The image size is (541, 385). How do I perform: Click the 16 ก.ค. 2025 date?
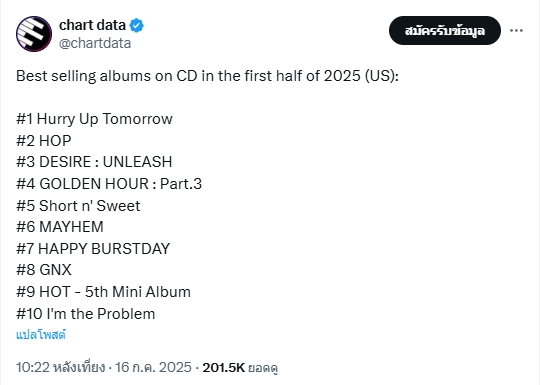click(x=153, y=367)
